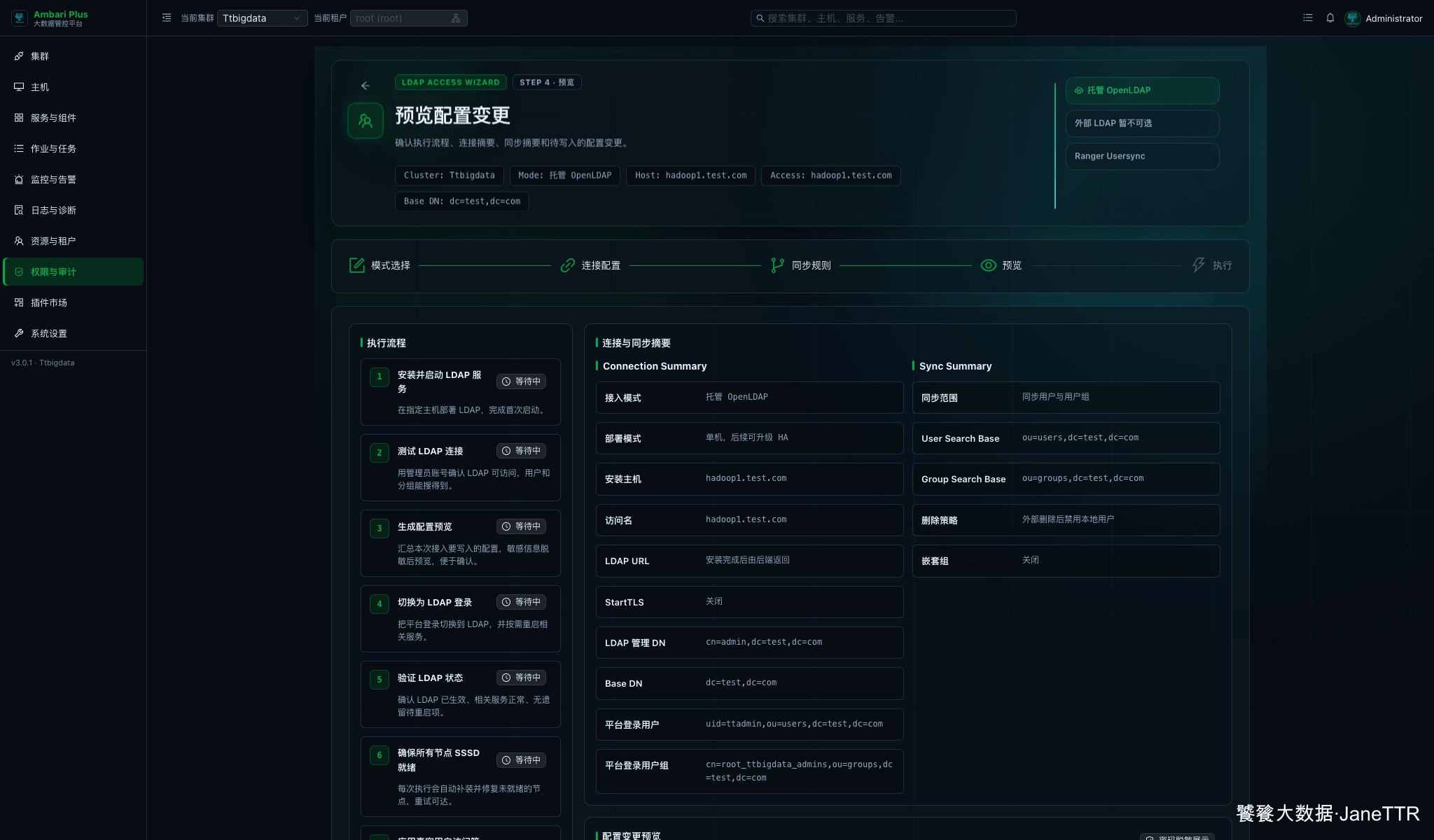
Task: Open the current tenant root selector
Action: tap(408, 18)
